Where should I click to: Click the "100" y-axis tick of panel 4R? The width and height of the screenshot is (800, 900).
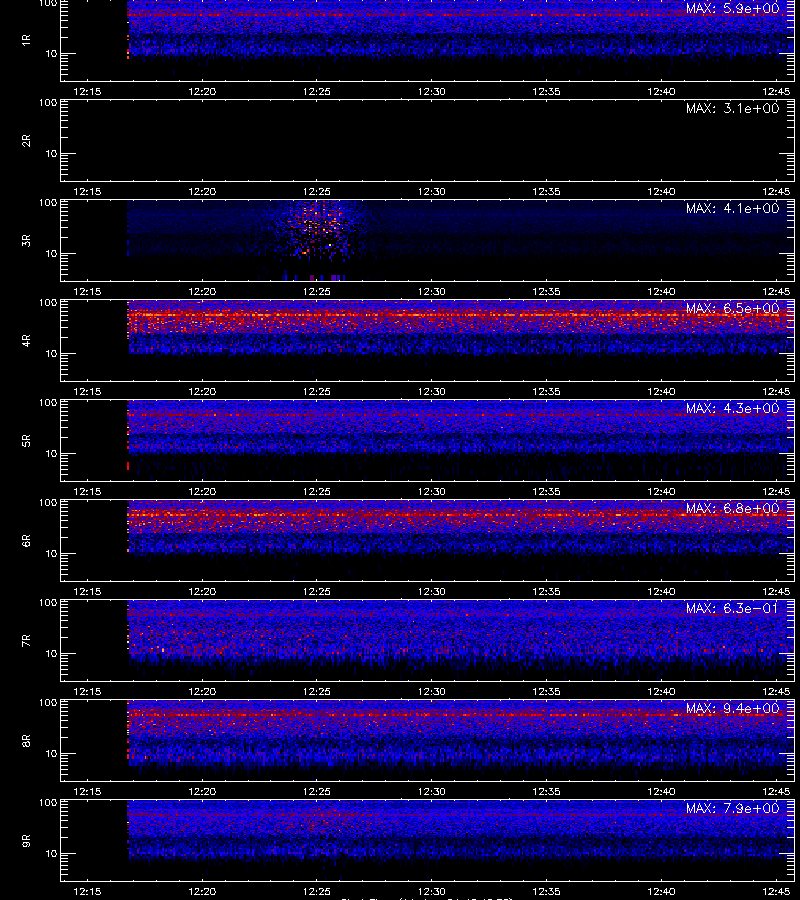(x=48, y=302)
